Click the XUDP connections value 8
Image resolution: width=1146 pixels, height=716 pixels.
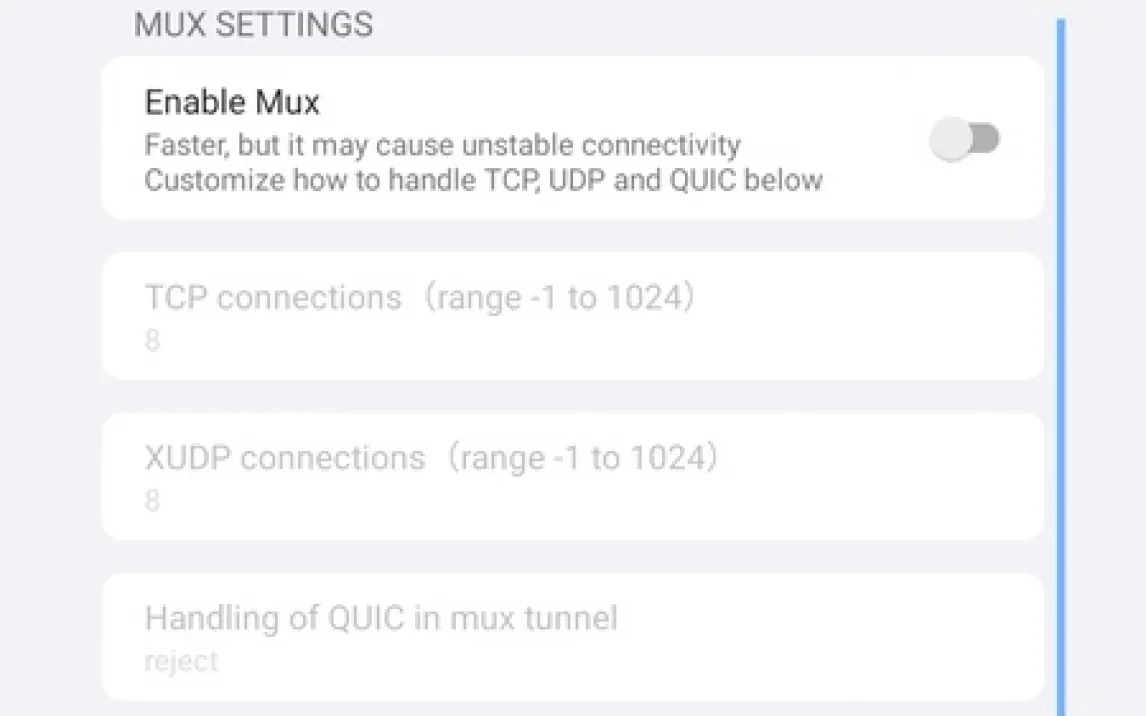[x=152, y=500]
